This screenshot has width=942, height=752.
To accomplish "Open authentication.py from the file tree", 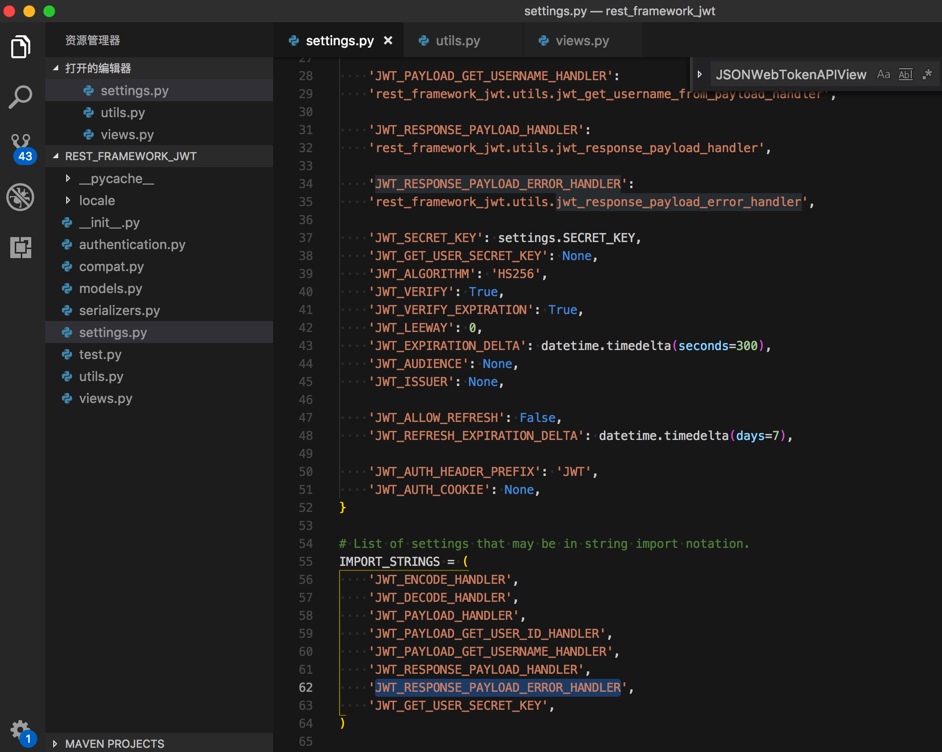I will point(132,244).
